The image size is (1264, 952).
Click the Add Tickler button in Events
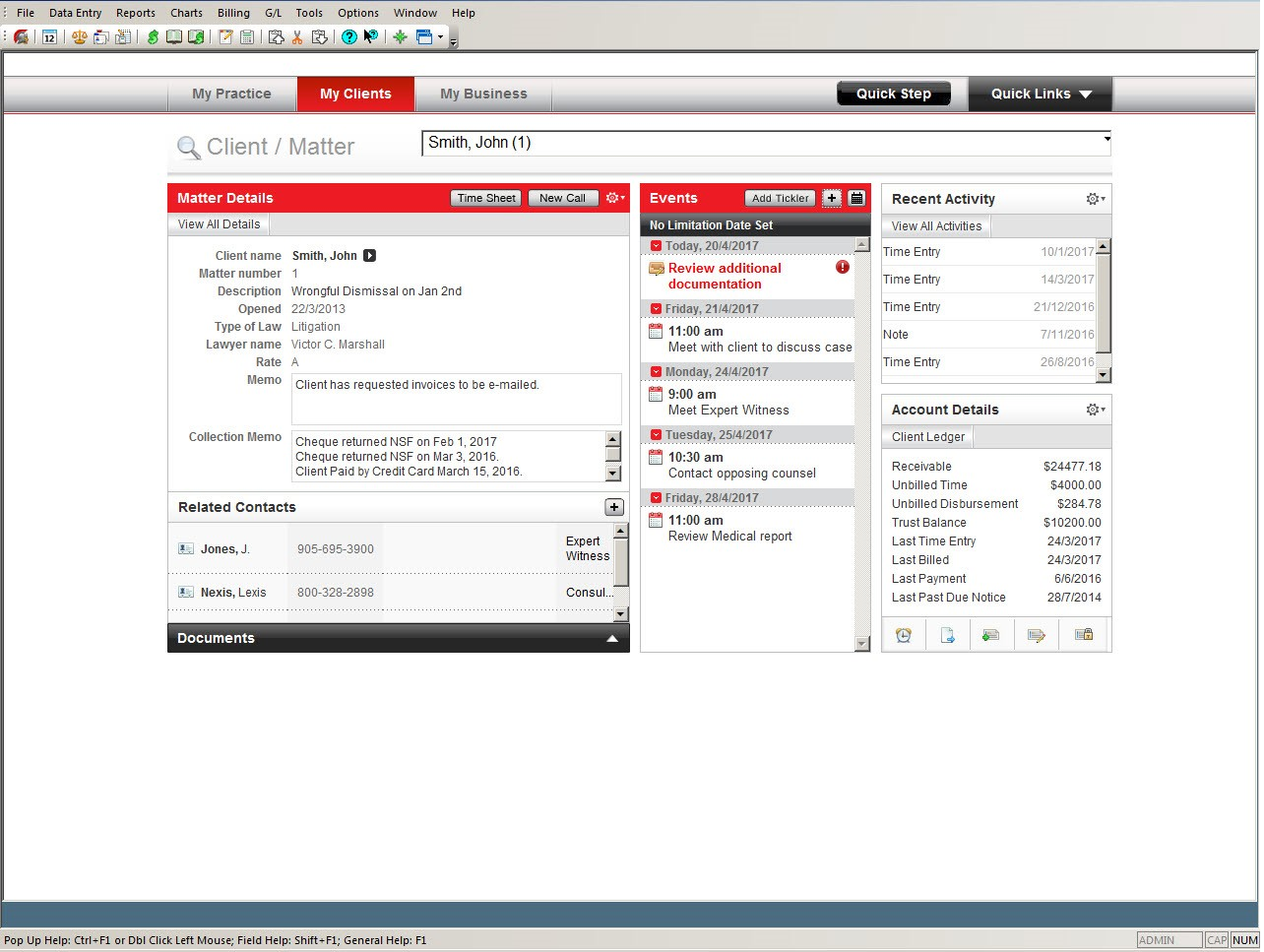780,198
